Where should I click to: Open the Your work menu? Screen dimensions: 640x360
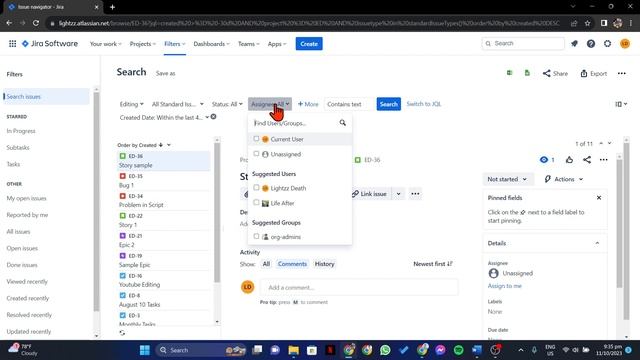pos(105,44)
